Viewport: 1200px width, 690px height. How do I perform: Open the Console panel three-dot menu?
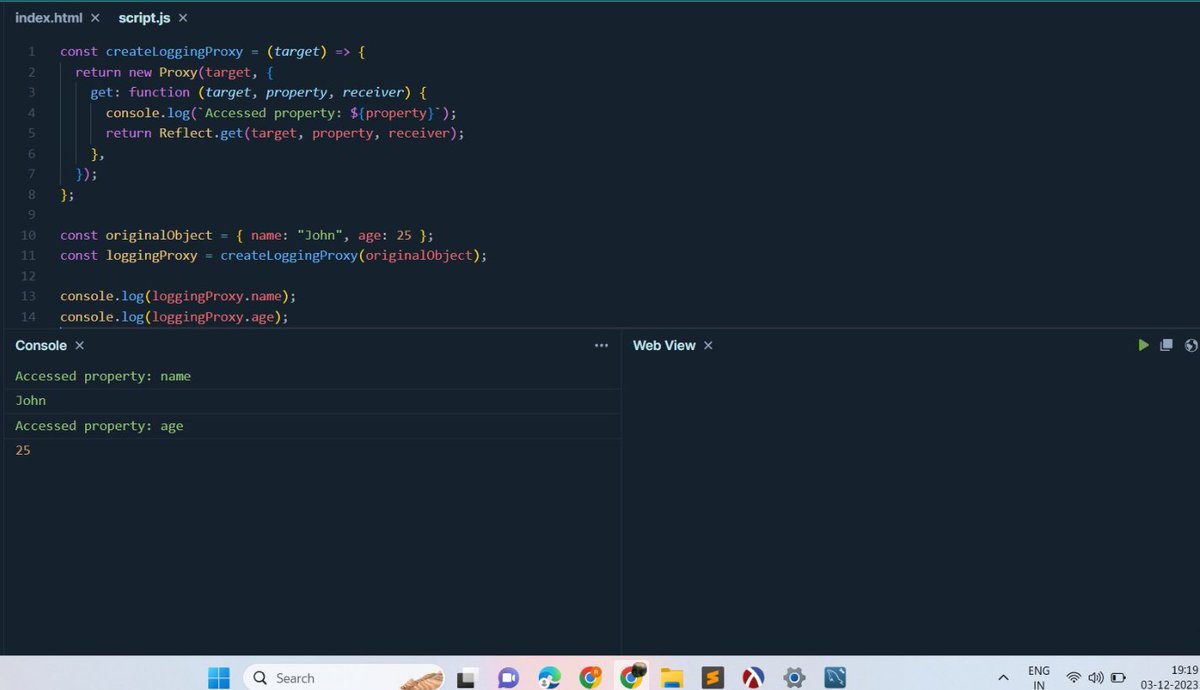point(601,345)
